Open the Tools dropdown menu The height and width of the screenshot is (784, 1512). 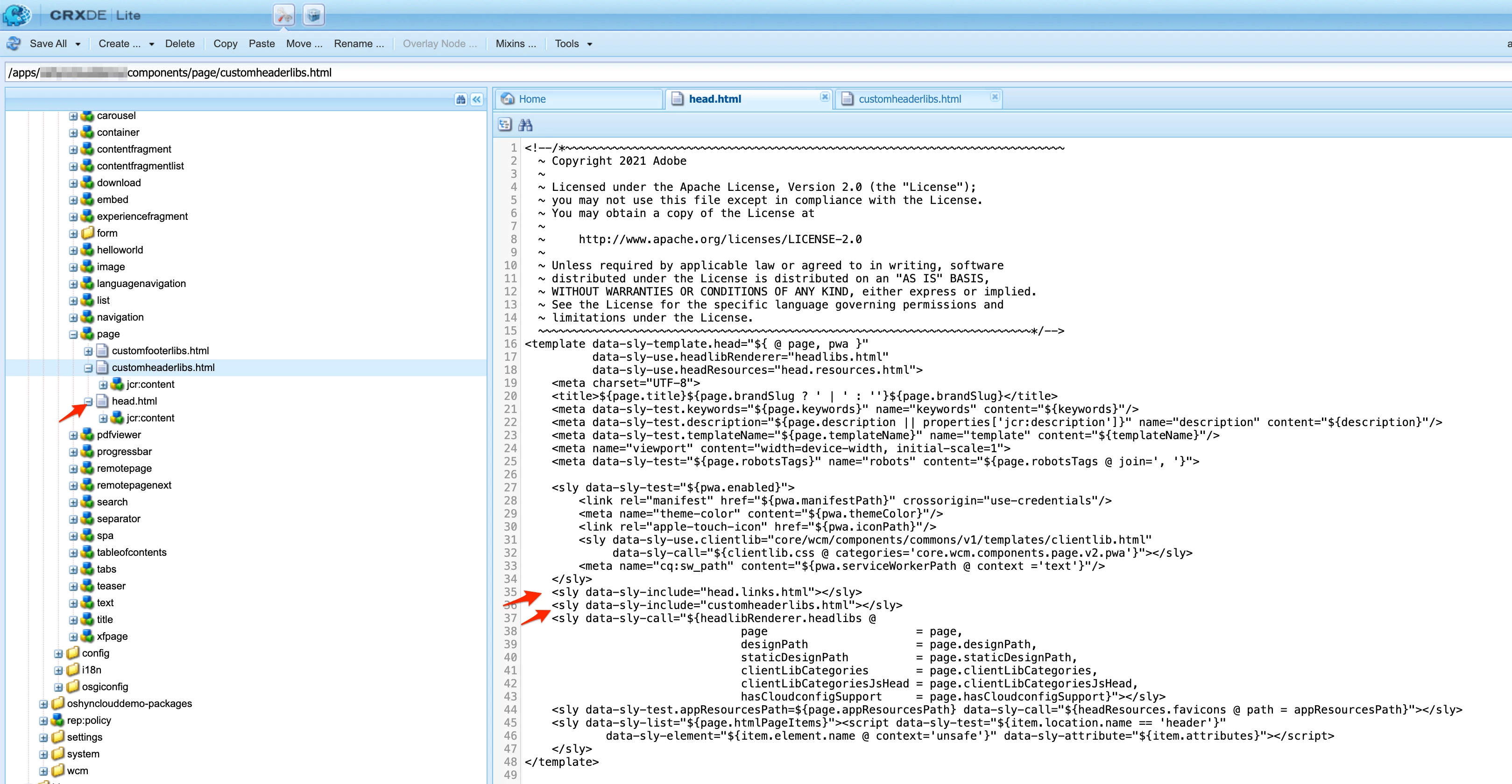573,44
